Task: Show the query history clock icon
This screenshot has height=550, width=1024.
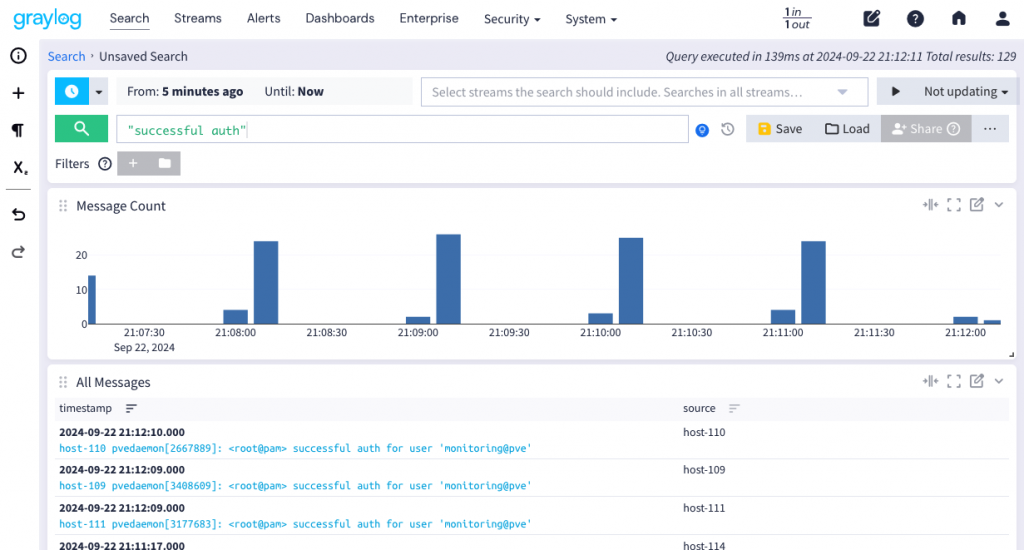Action: point(728,129)
